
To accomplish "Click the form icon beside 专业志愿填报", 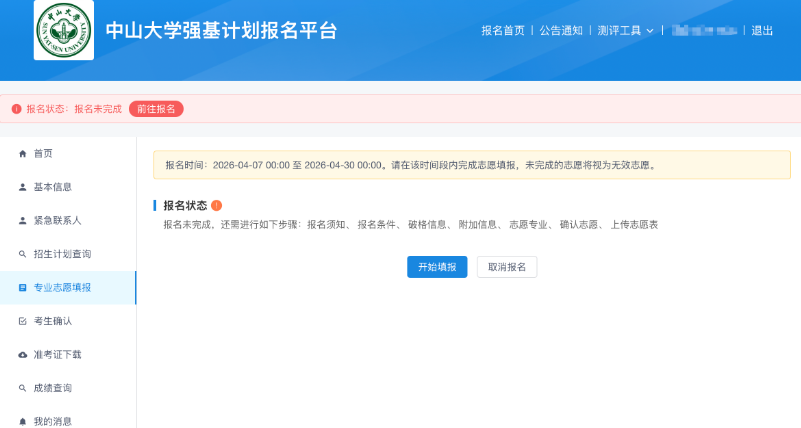I will coord(23,288).
